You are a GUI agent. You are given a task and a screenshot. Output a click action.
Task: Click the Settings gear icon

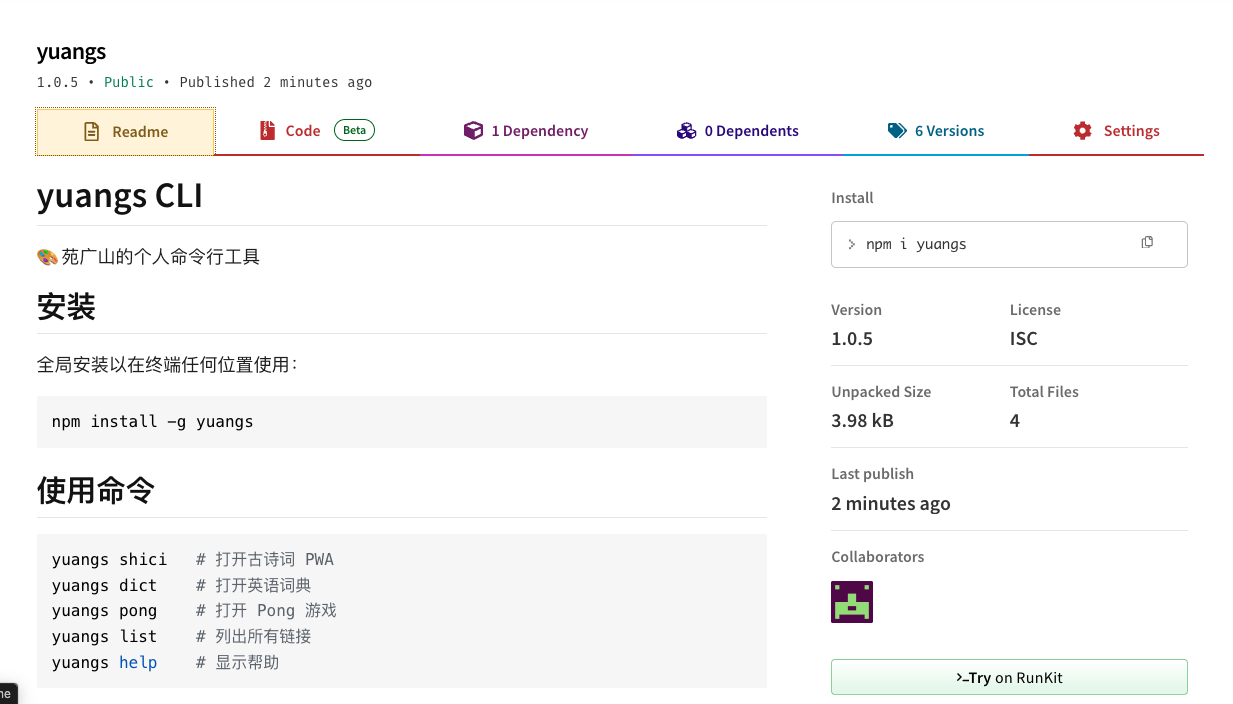[x=1082, y=131]
